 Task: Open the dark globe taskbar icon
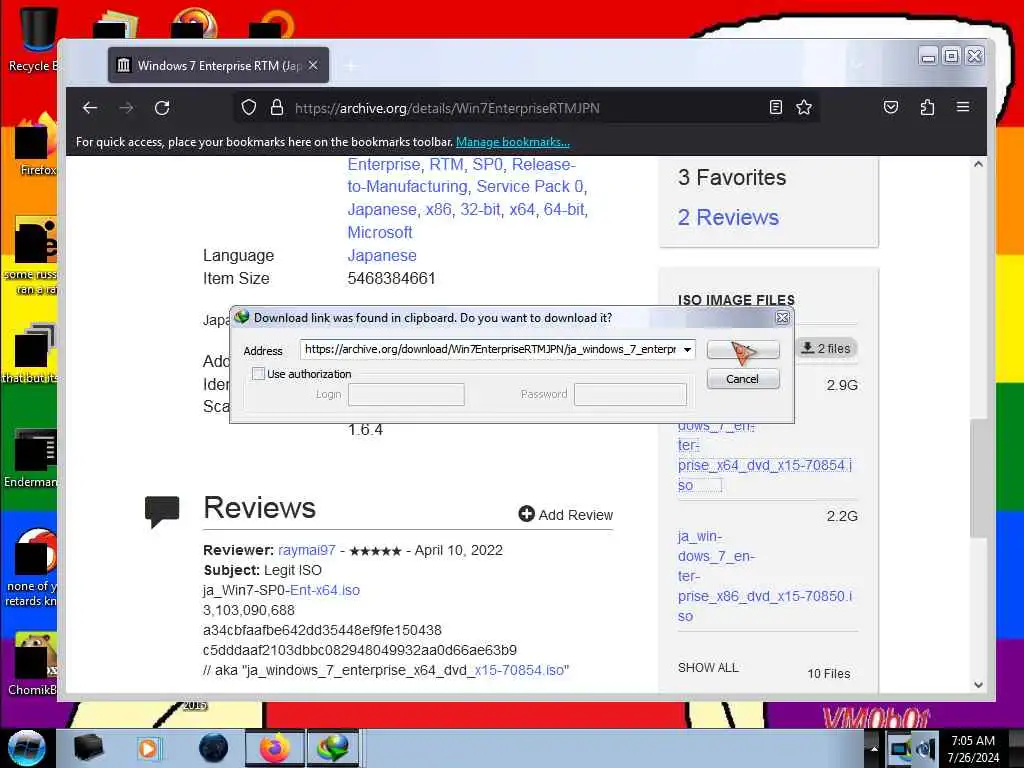pyautogui.click(x=214, y=748)
